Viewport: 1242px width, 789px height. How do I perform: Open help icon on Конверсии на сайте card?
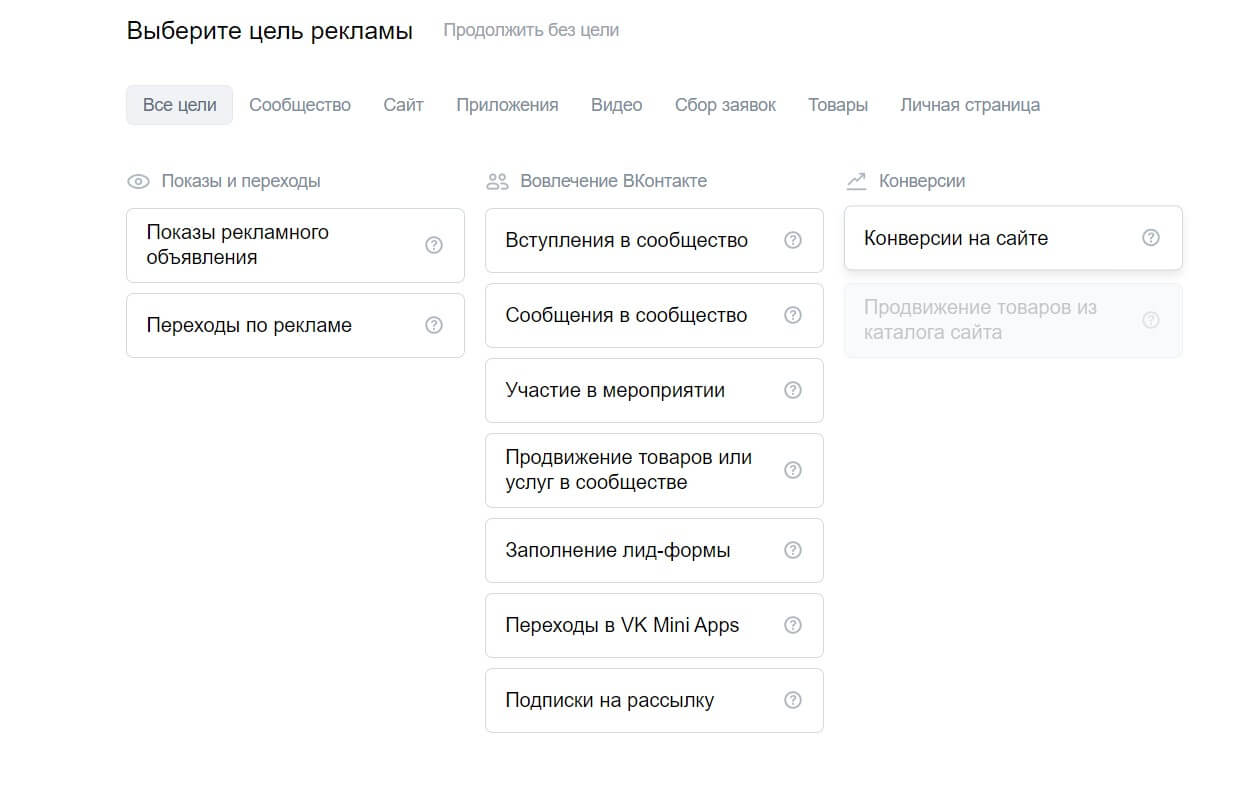[1151, 237]
